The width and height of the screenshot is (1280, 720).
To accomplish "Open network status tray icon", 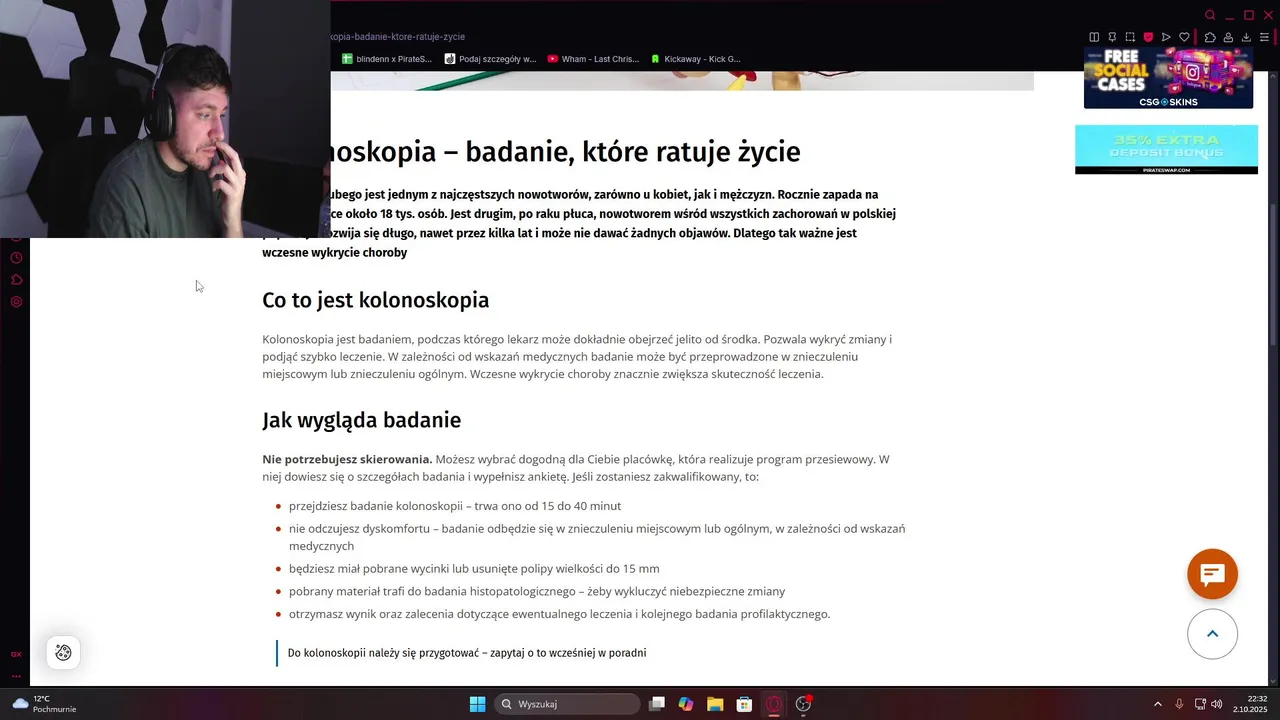I will point(1200,704).
